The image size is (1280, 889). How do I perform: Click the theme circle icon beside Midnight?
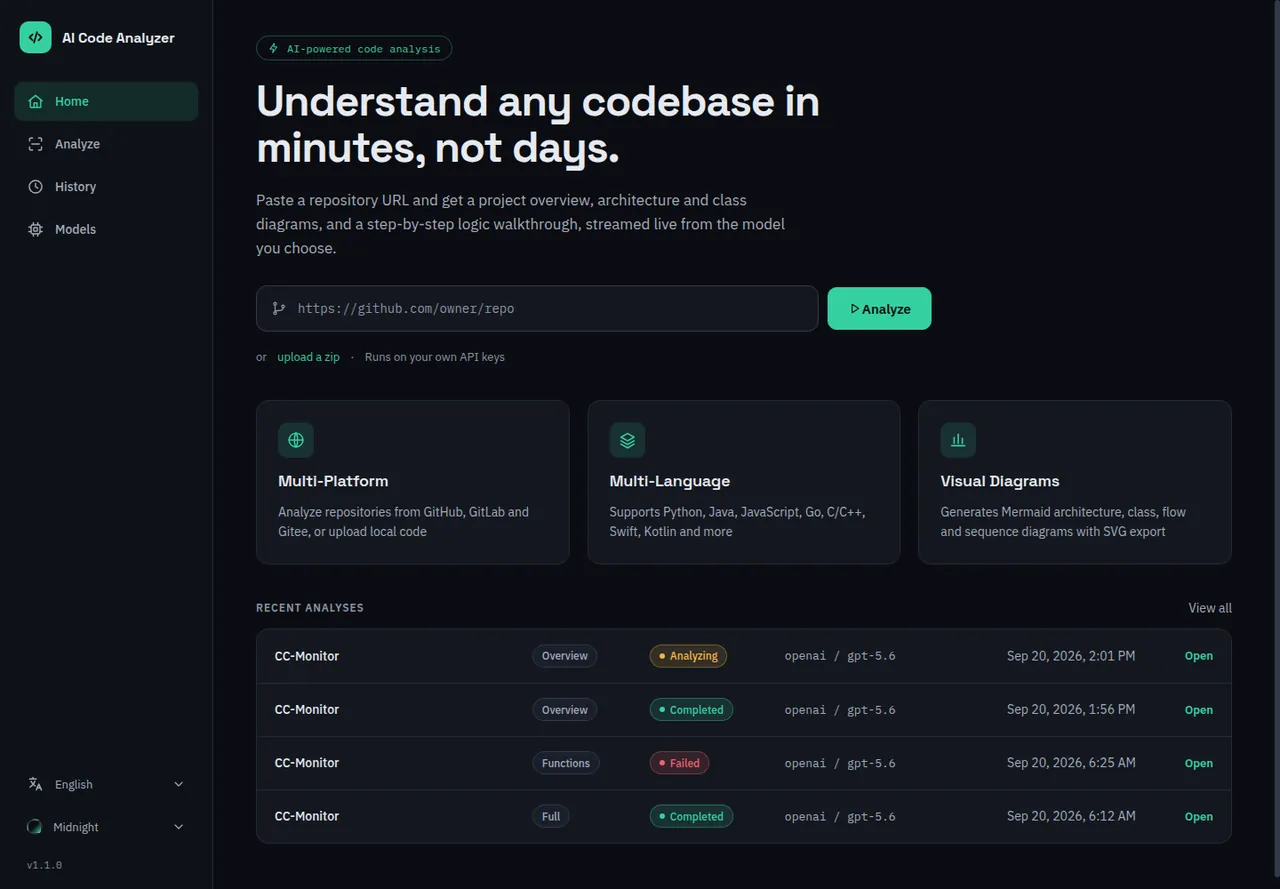tap(35, 827)
